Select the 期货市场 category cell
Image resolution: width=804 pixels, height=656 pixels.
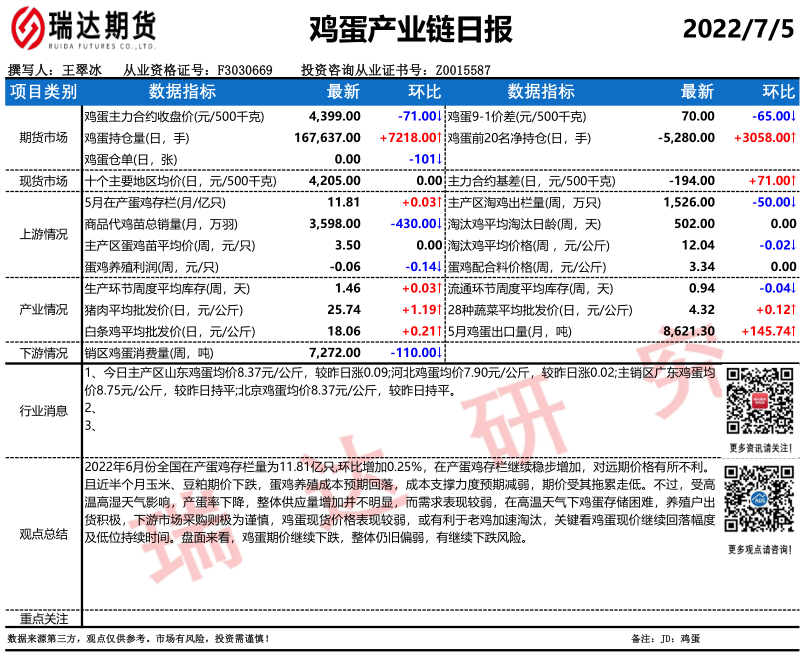(42, 137)
